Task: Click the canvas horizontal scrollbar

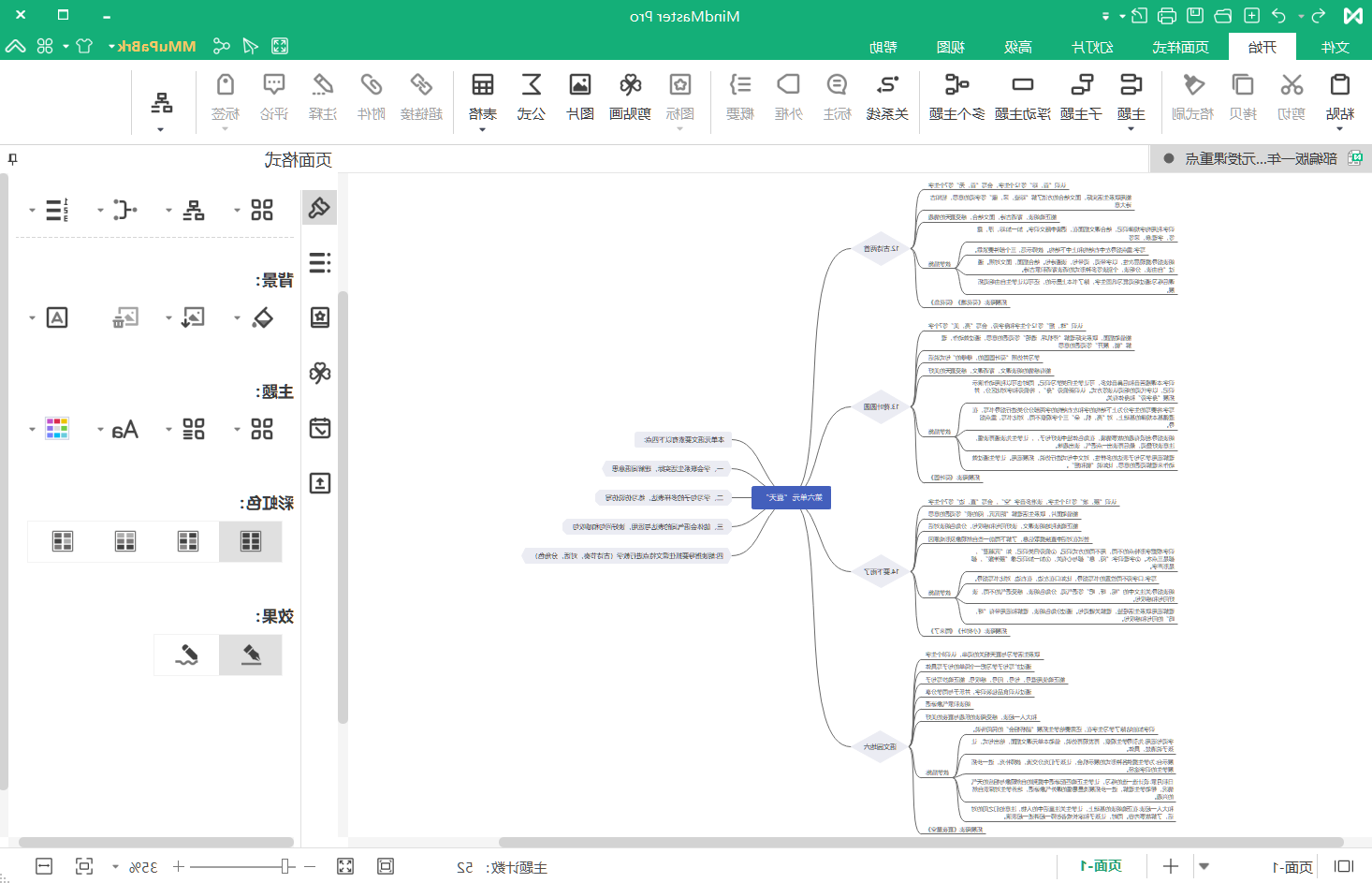Action: (x=921, y=842)
